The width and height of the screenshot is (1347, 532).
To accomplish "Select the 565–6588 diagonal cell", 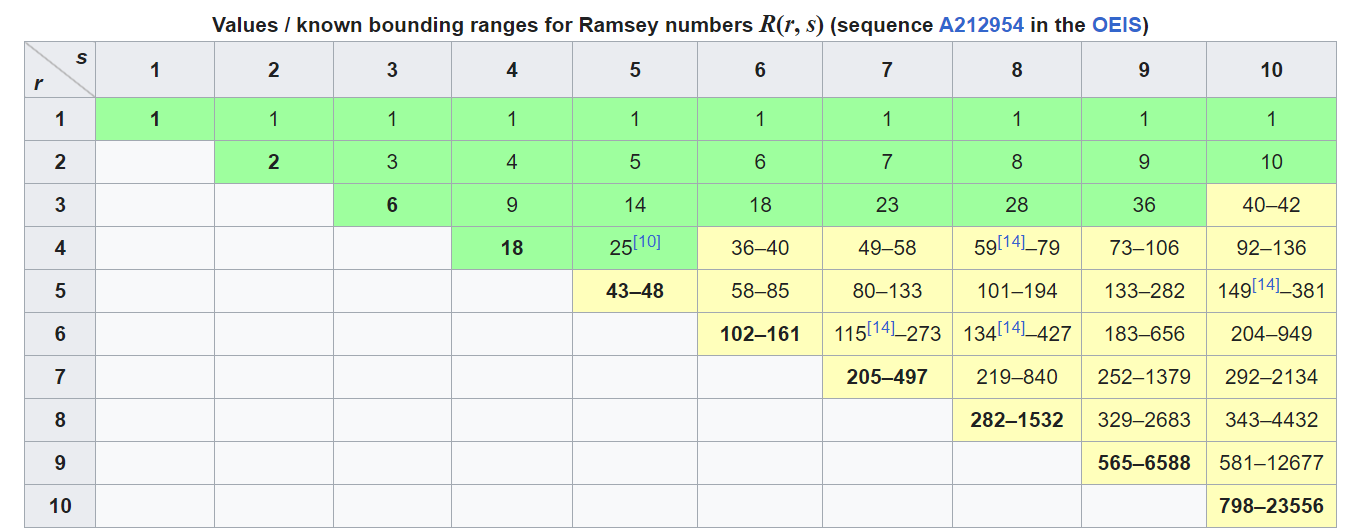I will pyautogui.click(x=1144, y=463).
